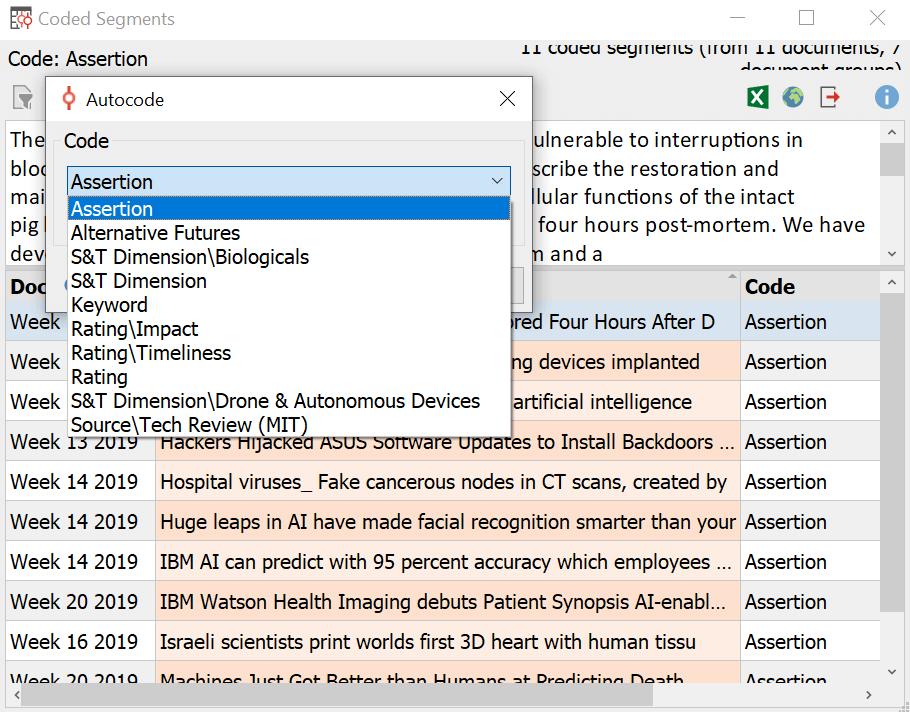Choose Rating\Timeliness code entry
Image resolution: width=910 pixels, height=712 pixels.
coord(150,353)
